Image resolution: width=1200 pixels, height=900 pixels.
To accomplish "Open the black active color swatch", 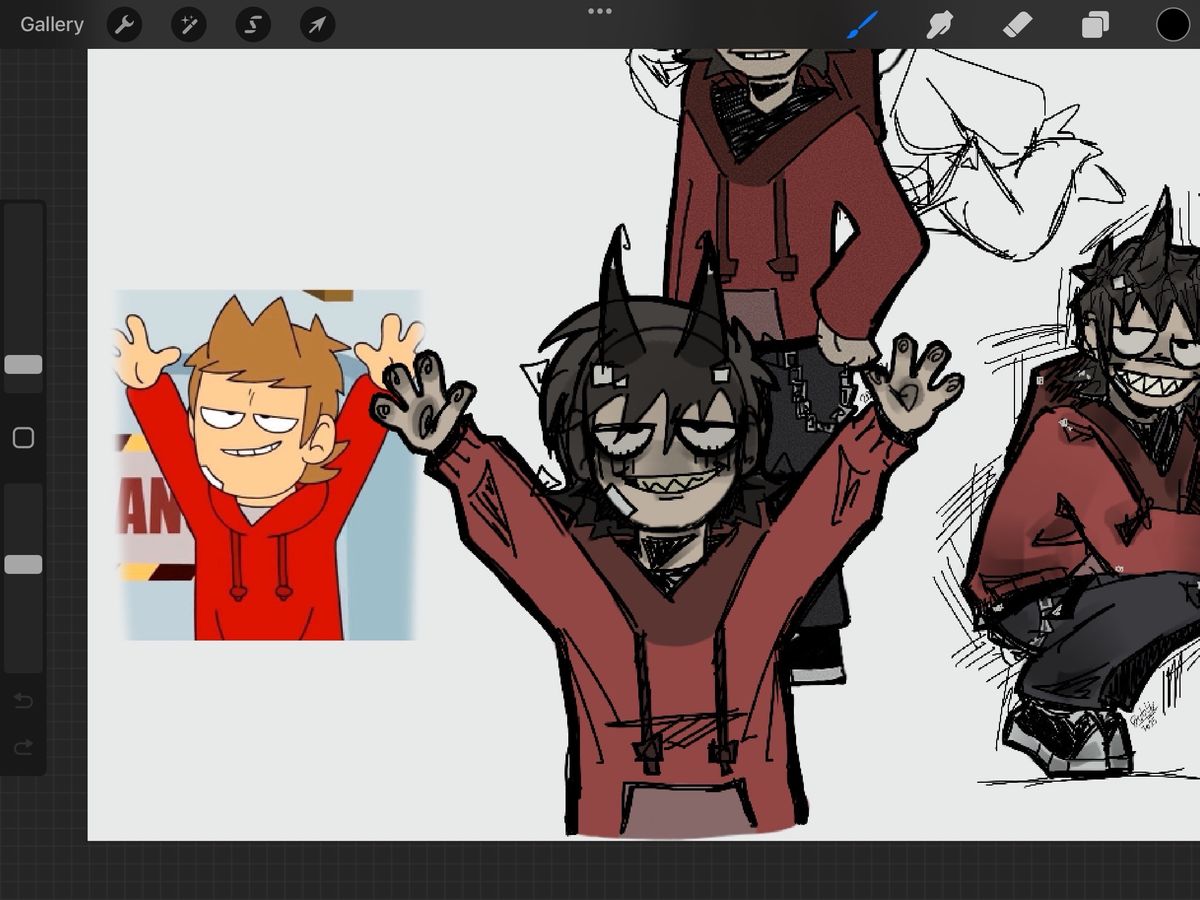I will point(1173,24).
